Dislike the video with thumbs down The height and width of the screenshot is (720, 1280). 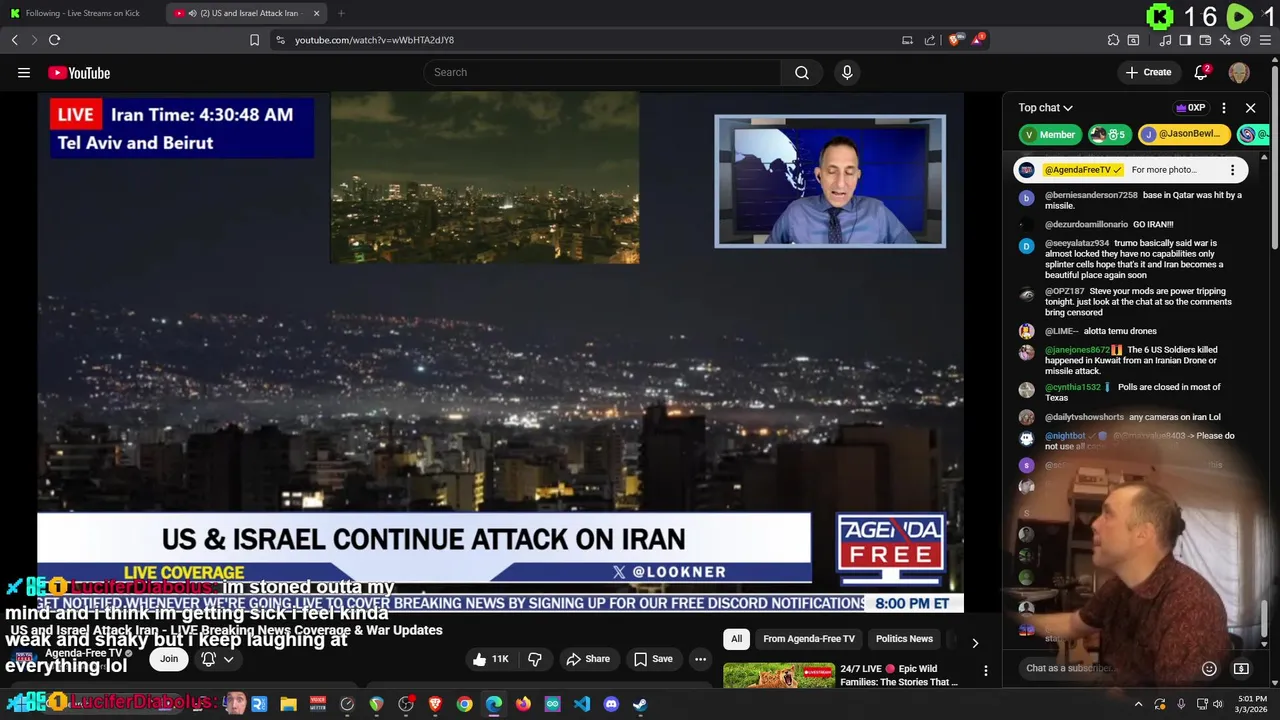535,659
